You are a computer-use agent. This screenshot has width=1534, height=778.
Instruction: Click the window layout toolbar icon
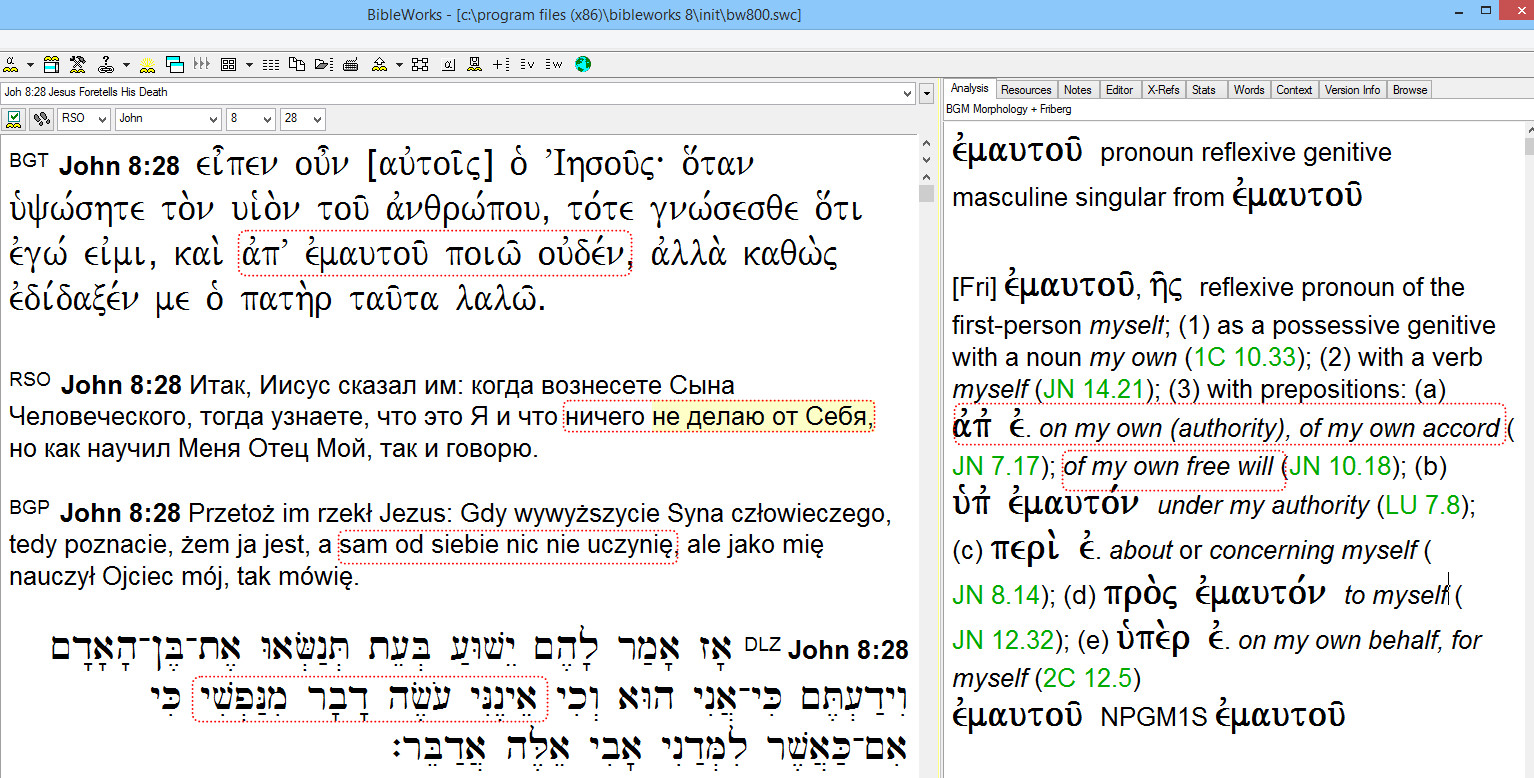[x=51, y=65]
